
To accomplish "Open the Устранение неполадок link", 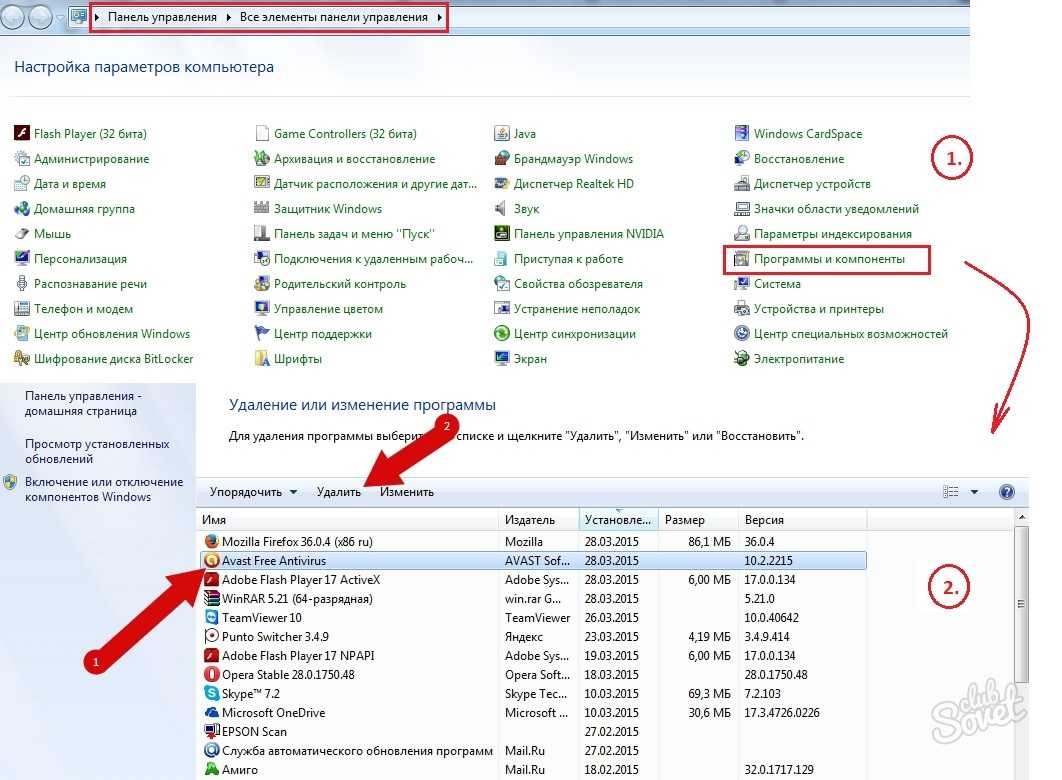I will (x=576, y=309).
